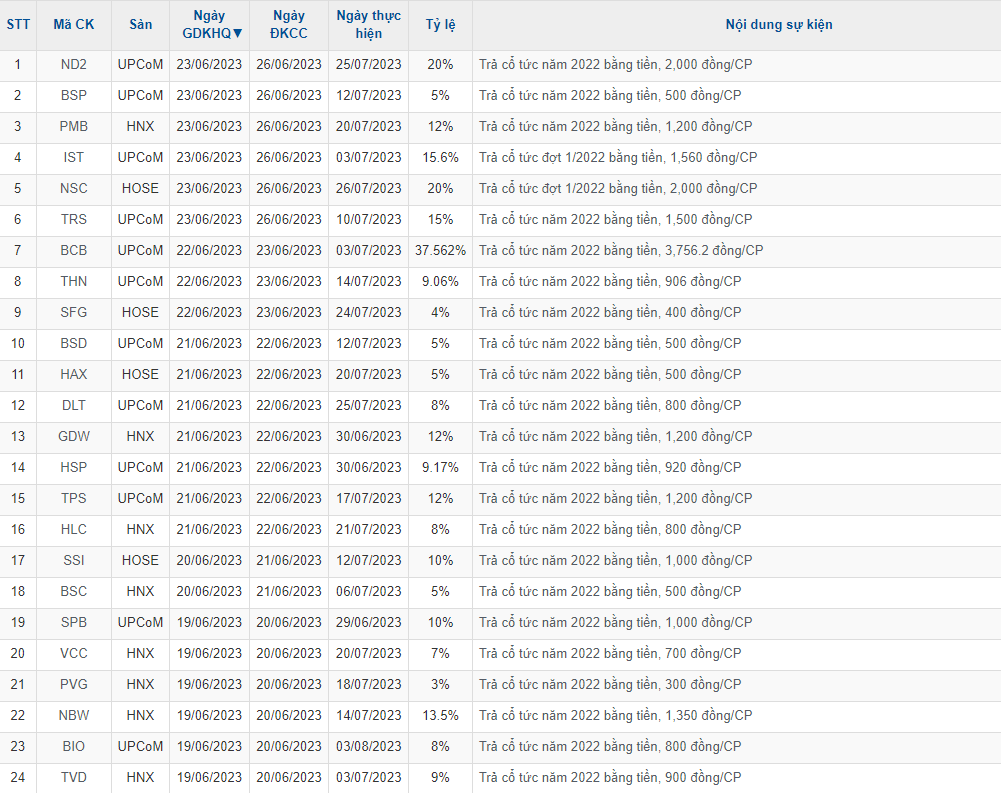
Task: Click the NBW ticker symbol
Action: point(73,715)
